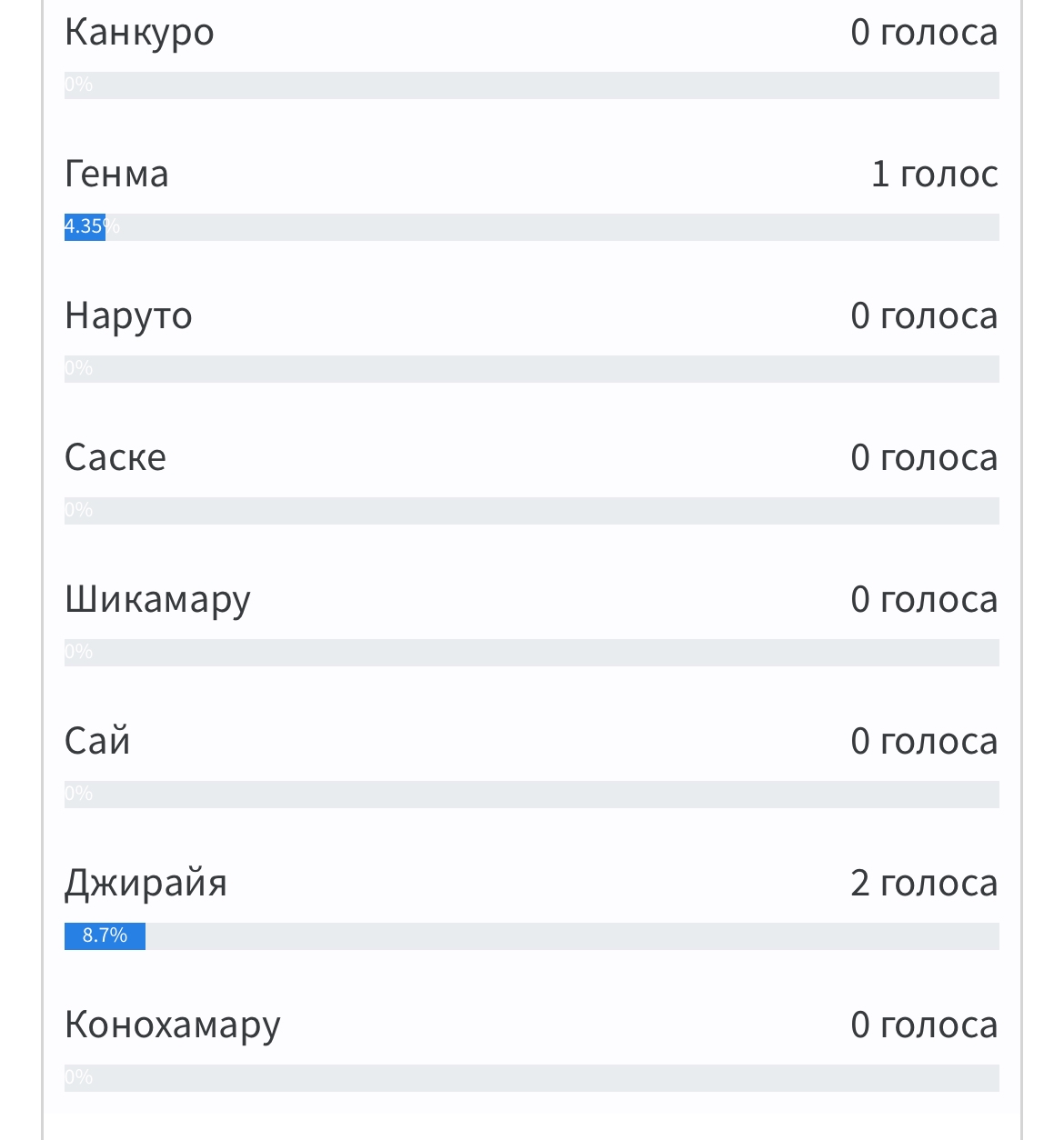1064x1140 pixels.
Task: Click Джирайя's 8.7% progress bar
Action: pyautogui.click(x=532, y=936)
